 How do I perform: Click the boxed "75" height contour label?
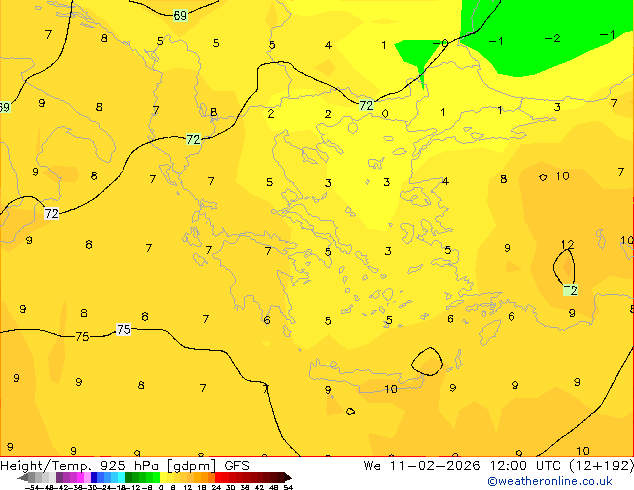124,329
